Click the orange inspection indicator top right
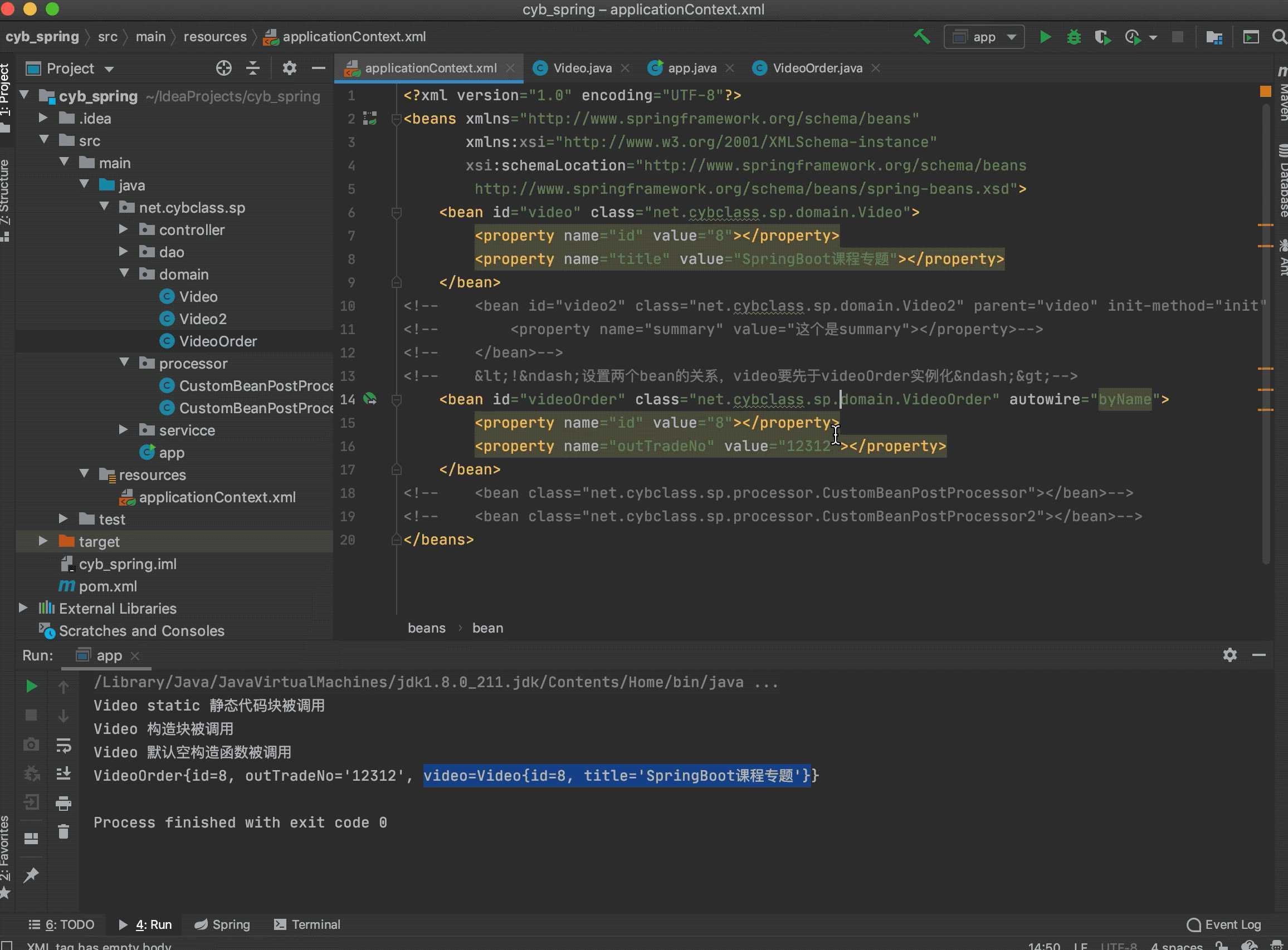Viewport: 1288px width, 950px height. 1265,91
